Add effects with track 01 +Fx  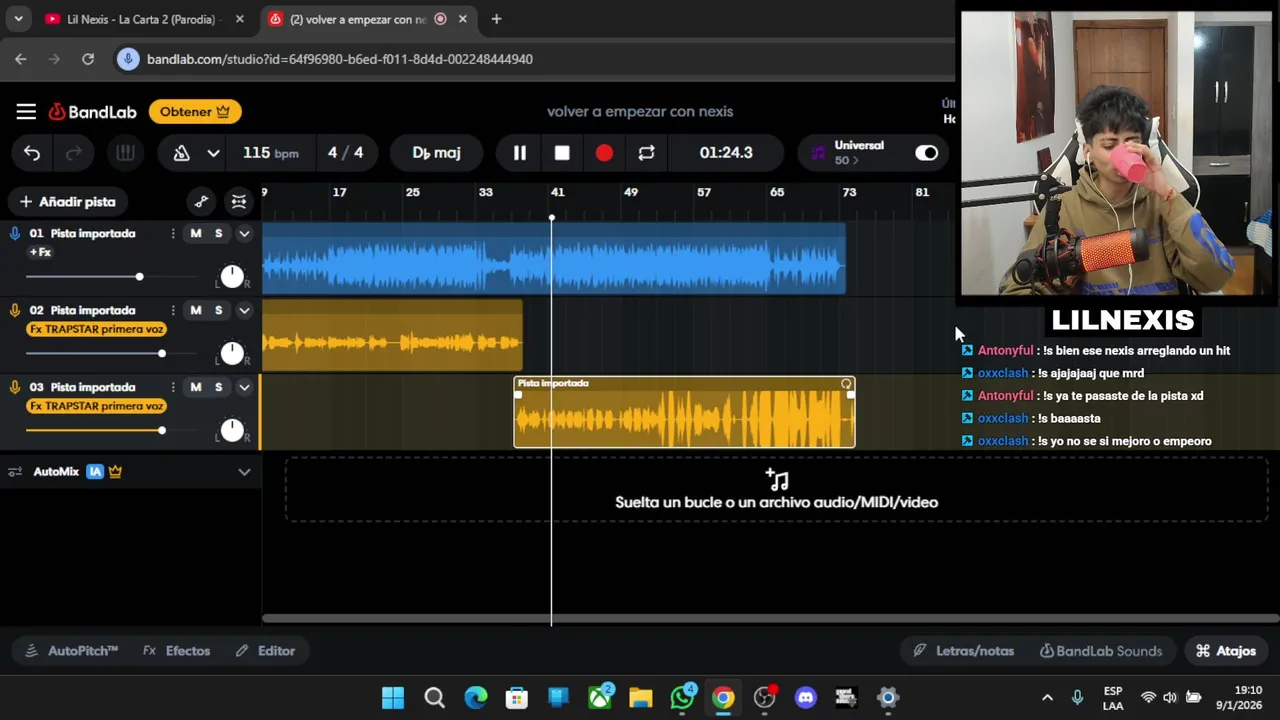click(40, 252)
